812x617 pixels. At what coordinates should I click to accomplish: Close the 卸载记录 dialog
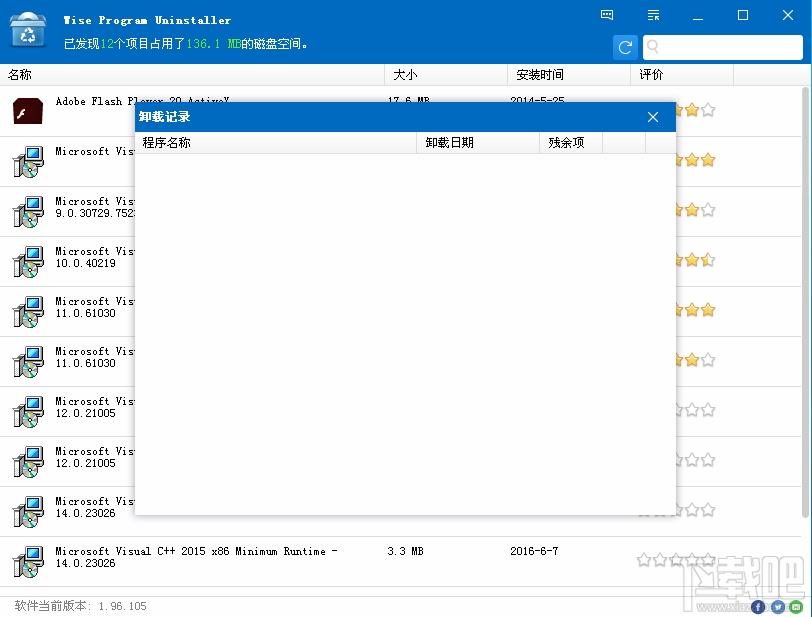652,117
